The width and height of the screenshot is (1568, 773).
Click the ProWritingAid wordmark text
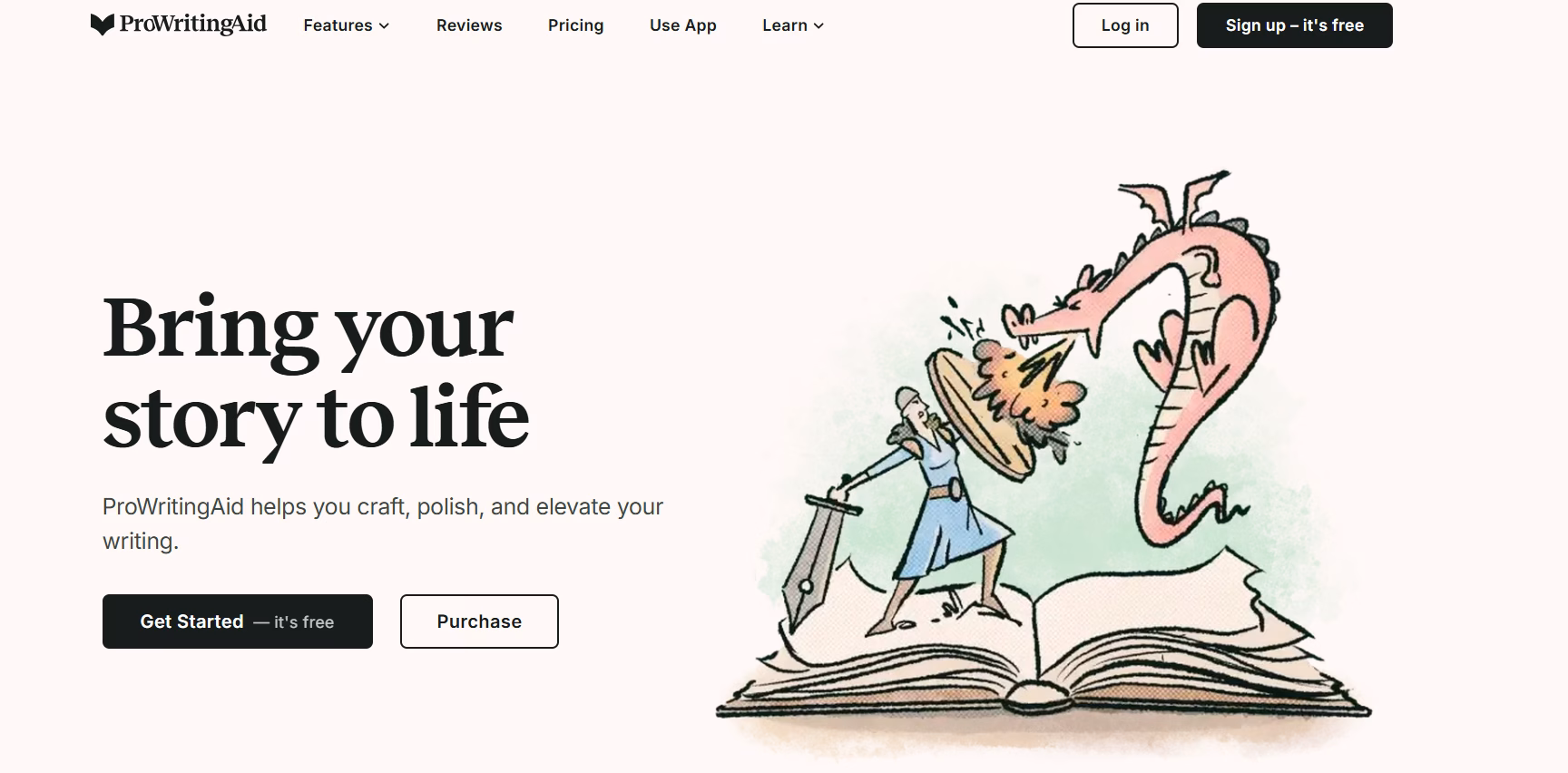(193, 24)
